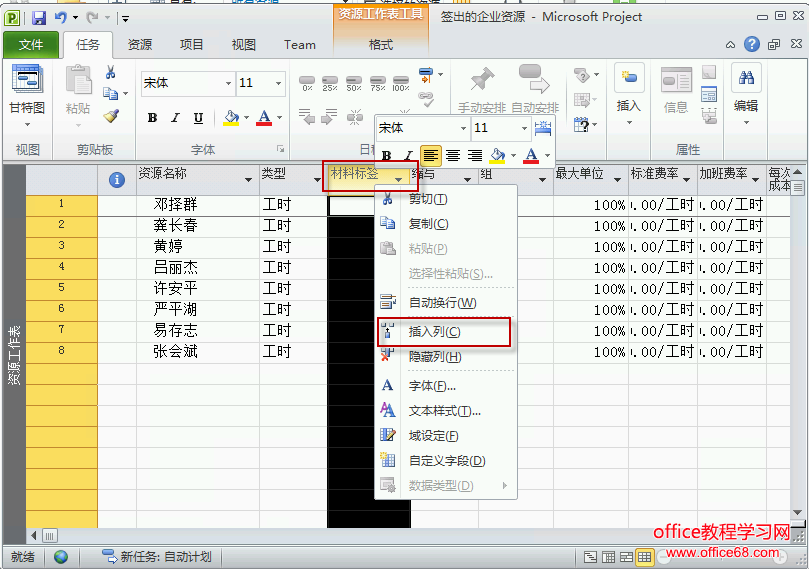Select the Format Painter brush icon
Viewport: 809px width, 569px height.
111,116
